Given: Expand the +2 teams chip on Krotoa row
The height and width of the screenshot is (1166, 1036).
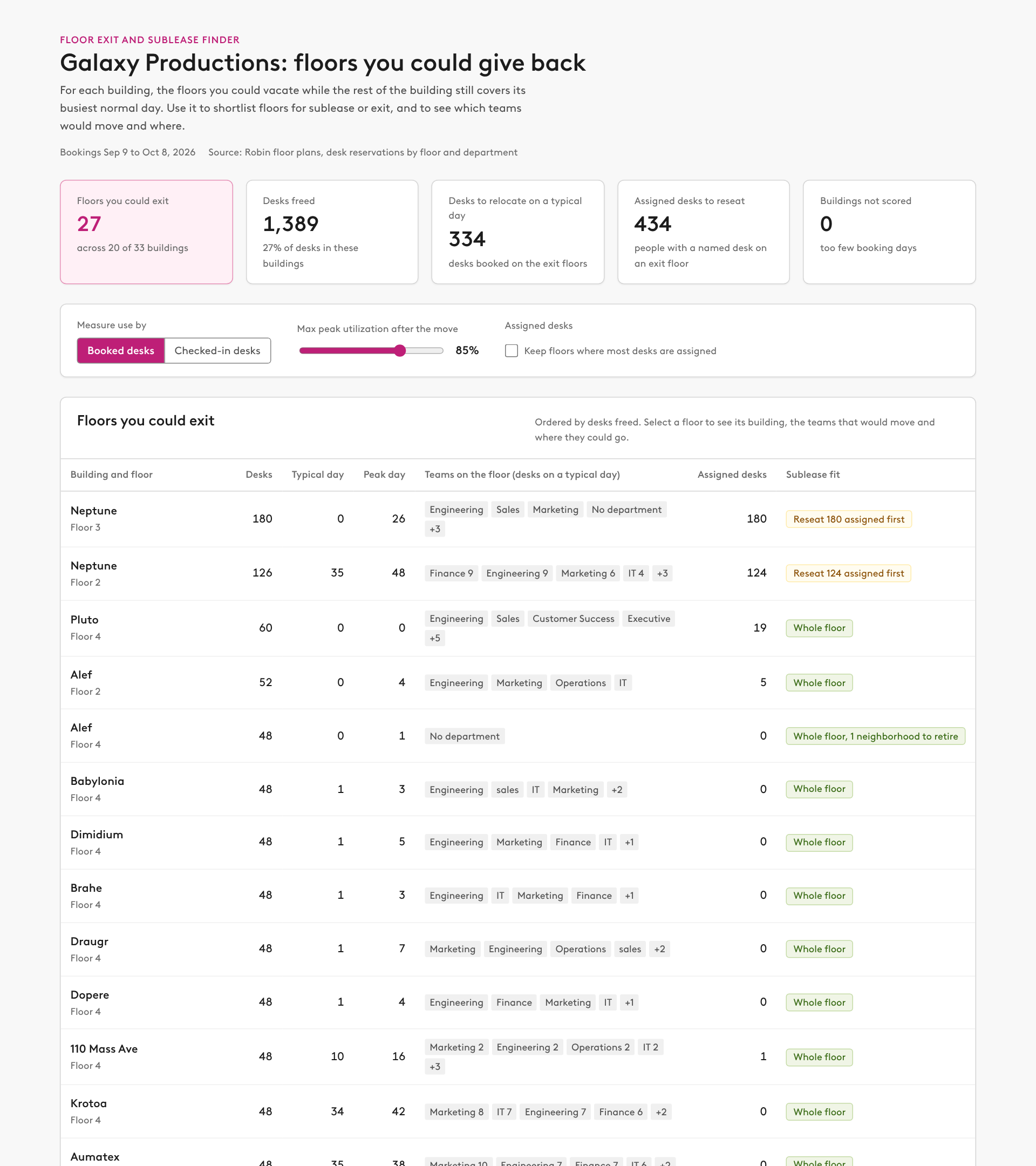Looking at the screenshot, I should click(662, 1111).
